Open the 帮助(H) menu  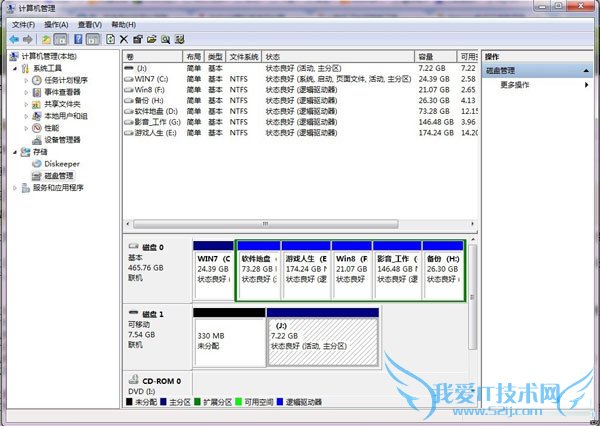[x=124, y=25]
